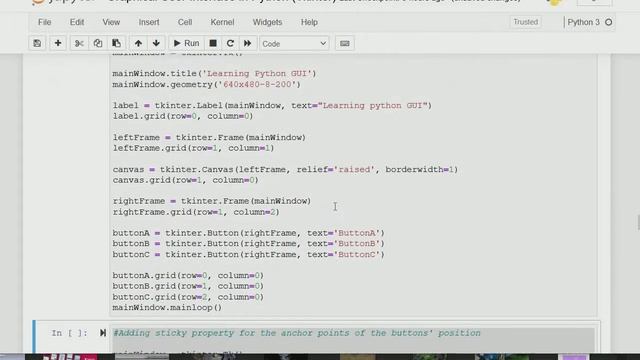The height and width of the screenshot is (360, 640).
Task: Interrupt the kernel with the stop icon
Action: point(213,43)
